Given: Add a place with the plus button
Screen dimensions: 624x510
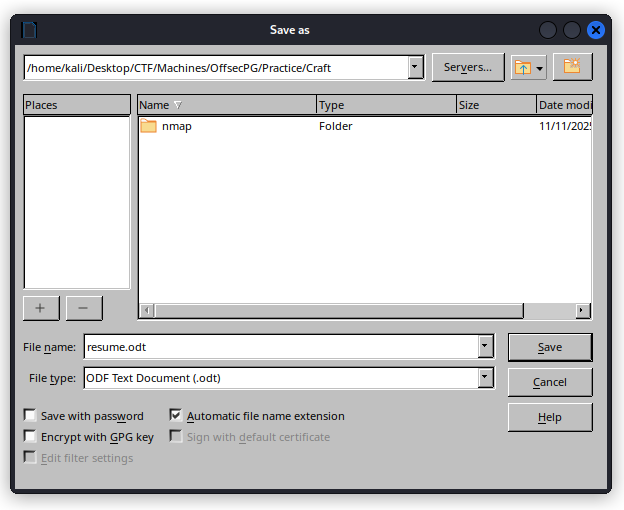Looking at the screenshot, I should (x=40, y=308).
